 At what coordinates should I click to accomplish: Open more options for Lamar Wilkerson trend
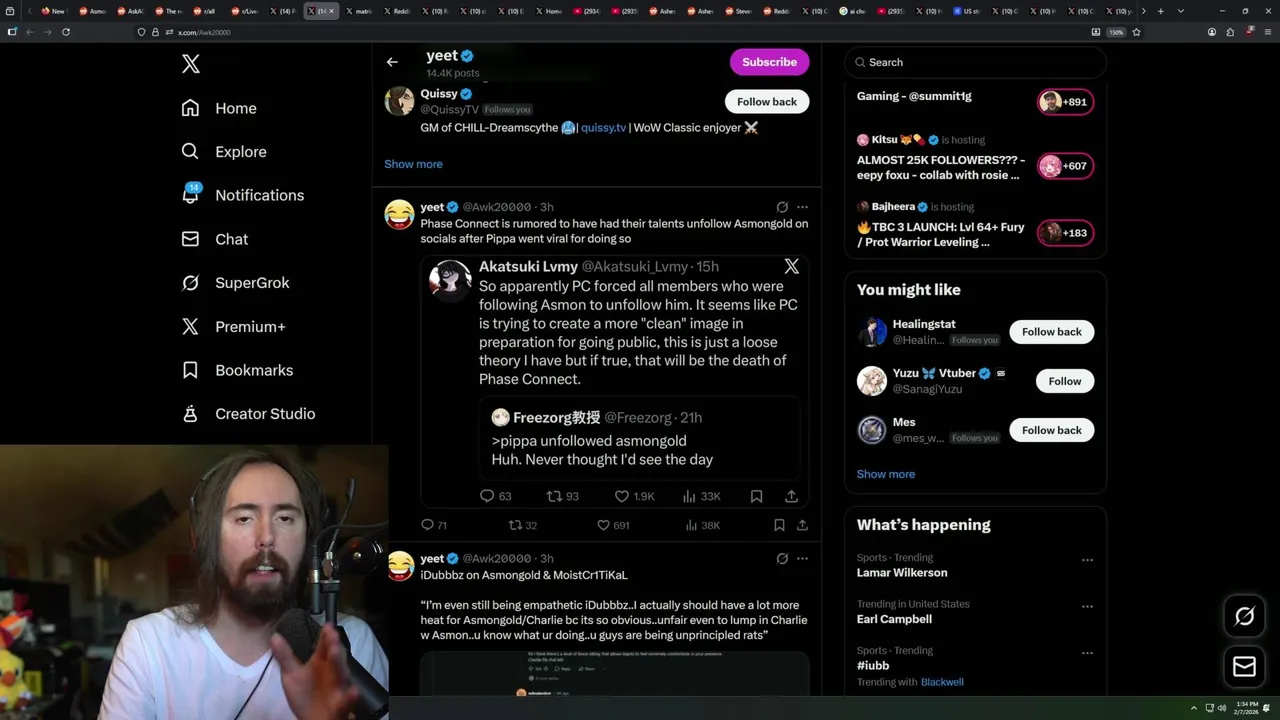point(1087,560)
